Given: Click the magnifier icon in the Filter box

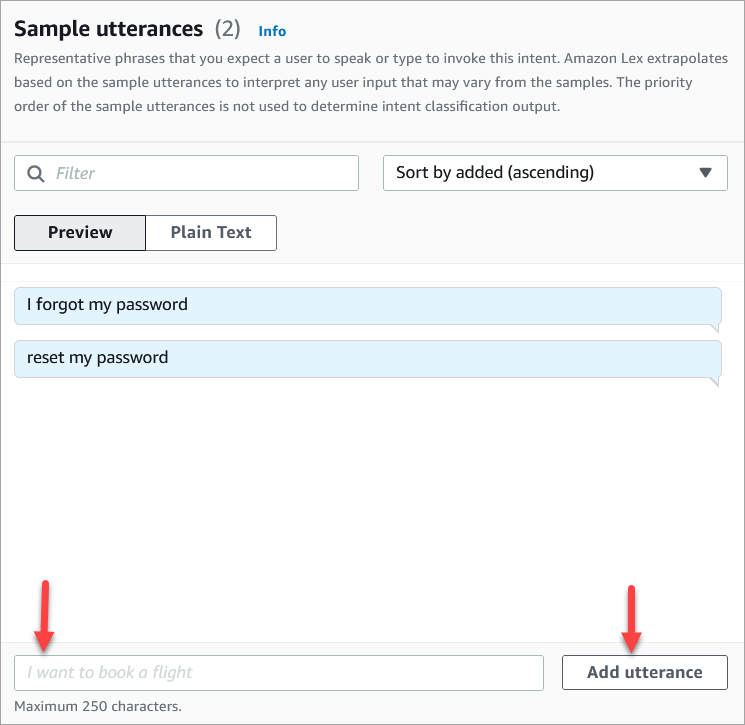Looking at the screenshot, I should [36, 173].
